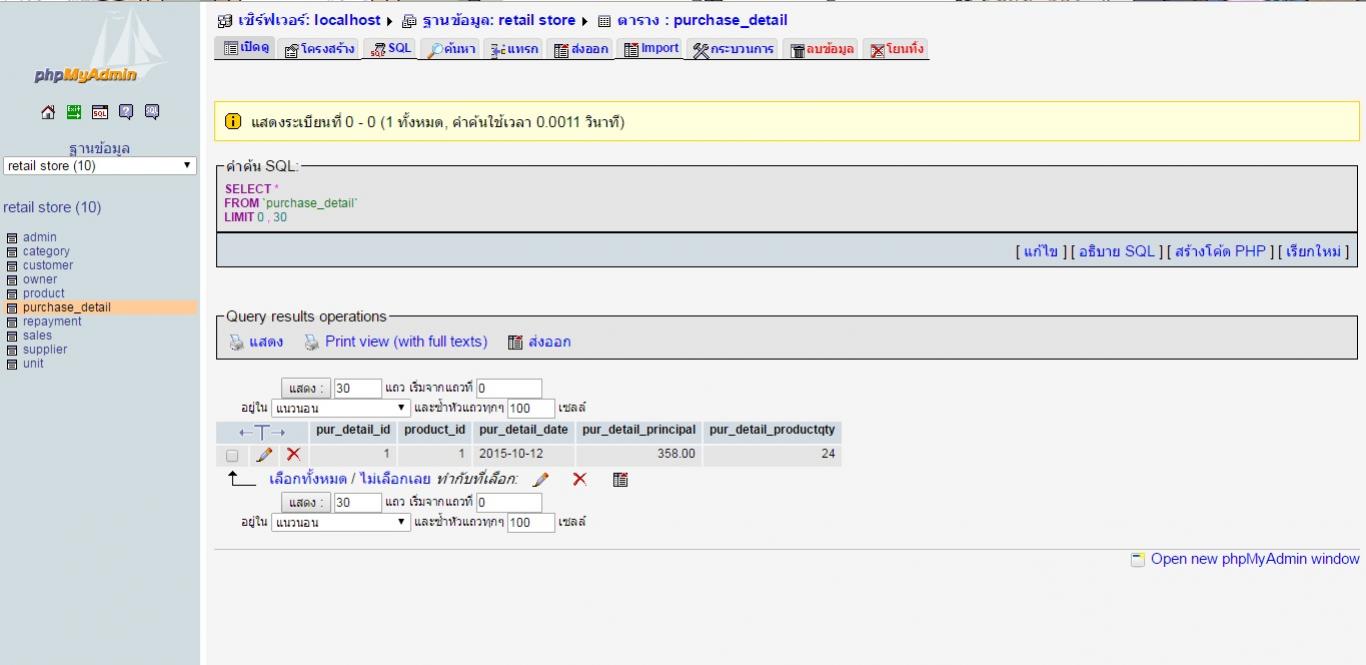The height and width of the screenshot is (665, 1366).
Task: Tick the checkbox for row 1
Action: click(x=232, y=455)
